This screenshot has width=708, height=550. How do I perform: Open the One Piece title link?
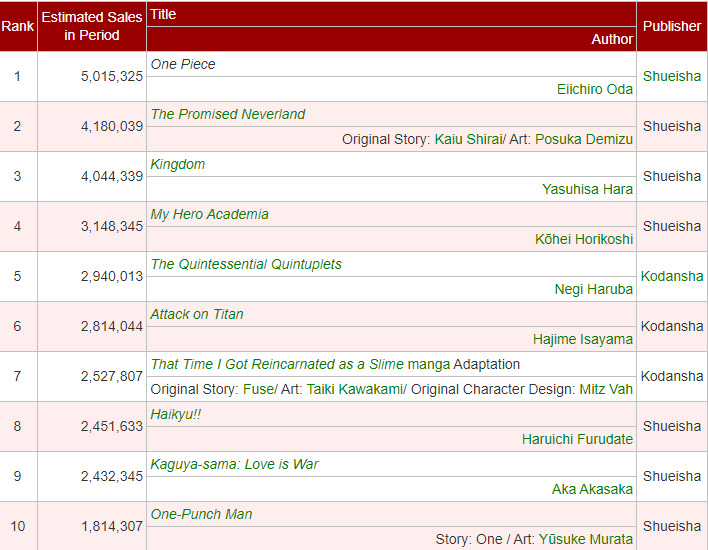pos(183,64)
